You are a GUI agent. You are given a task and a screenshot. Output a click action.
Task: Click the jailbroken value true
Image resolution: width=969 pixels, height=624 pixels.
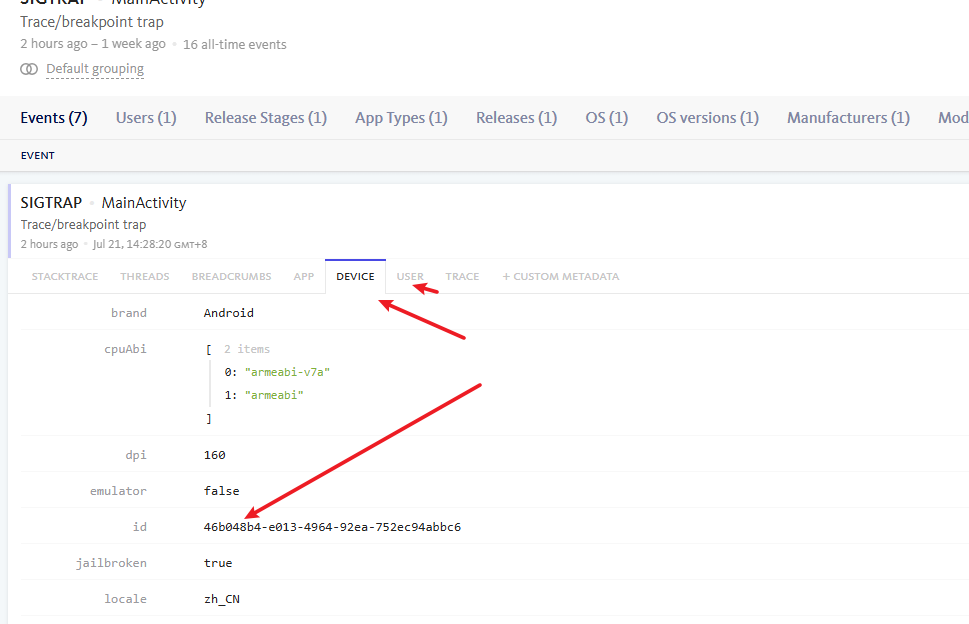[x=218, y=563]
